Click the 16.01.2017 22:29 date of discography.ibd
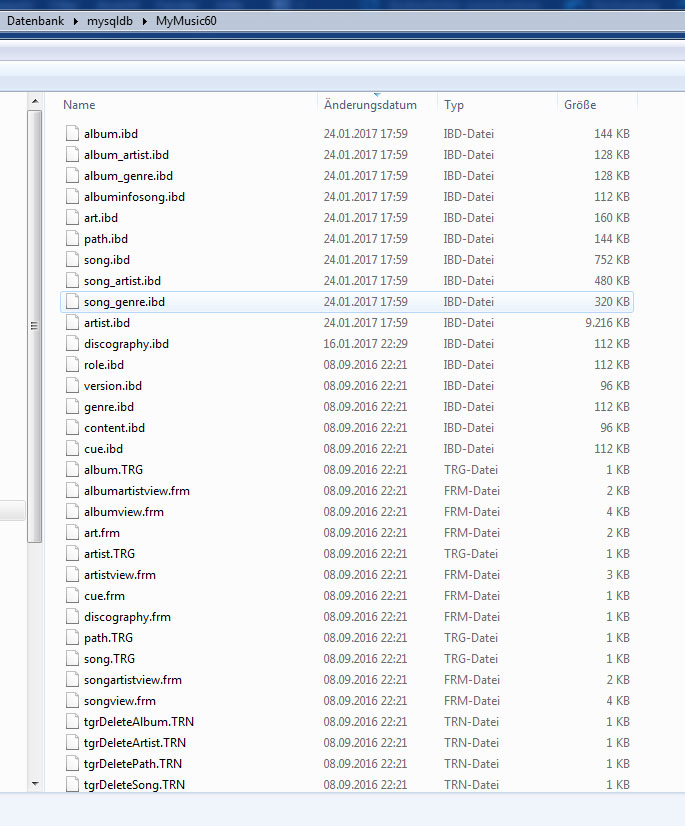This screenshot has width=685, height=826. [x=365, y=344]
